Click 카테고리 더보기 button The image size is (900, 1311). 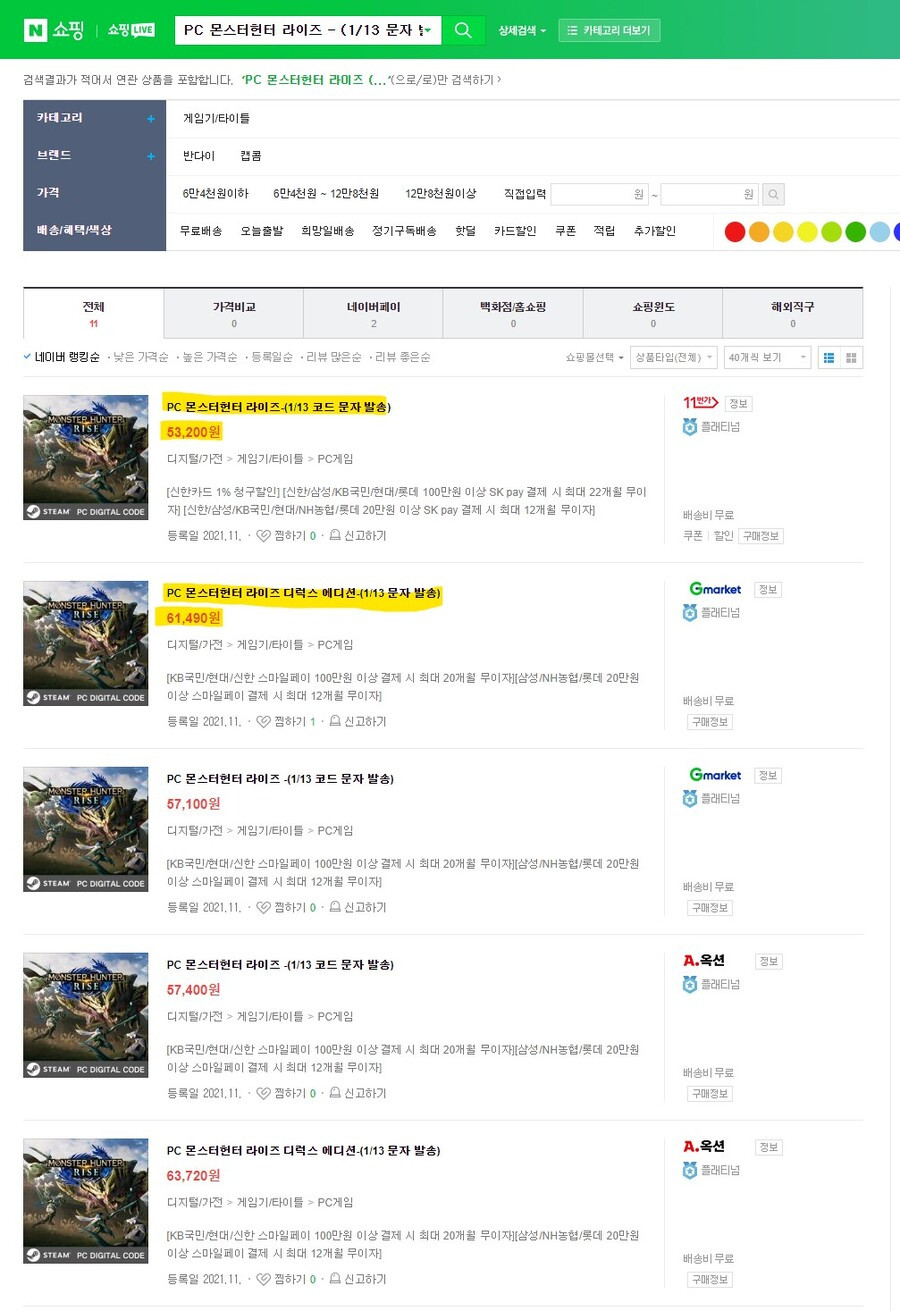pyautogui.click(x=610, y=31)
